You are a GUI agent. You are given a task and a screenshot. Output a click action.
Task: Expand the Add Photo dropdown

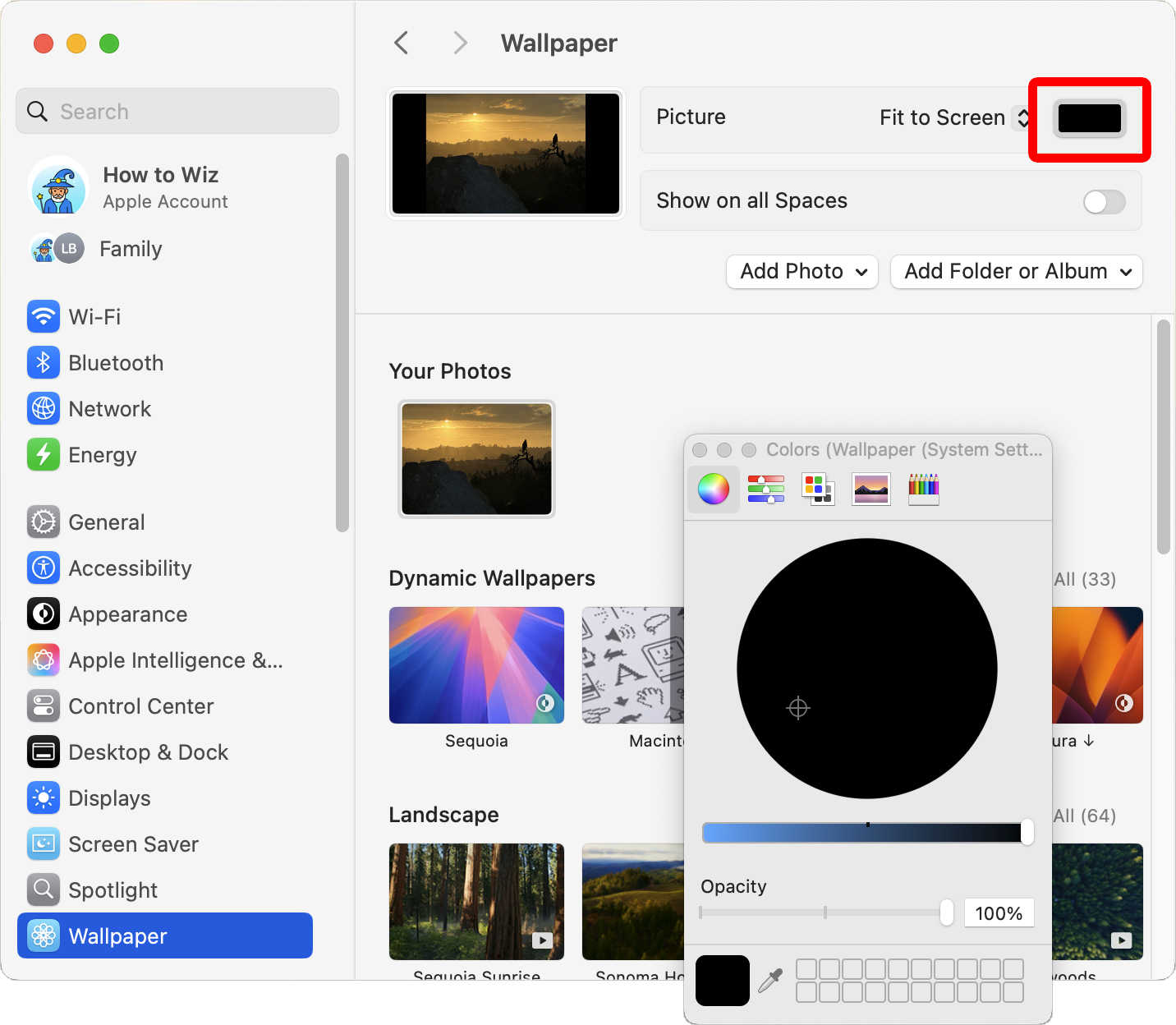click(802, 272)
